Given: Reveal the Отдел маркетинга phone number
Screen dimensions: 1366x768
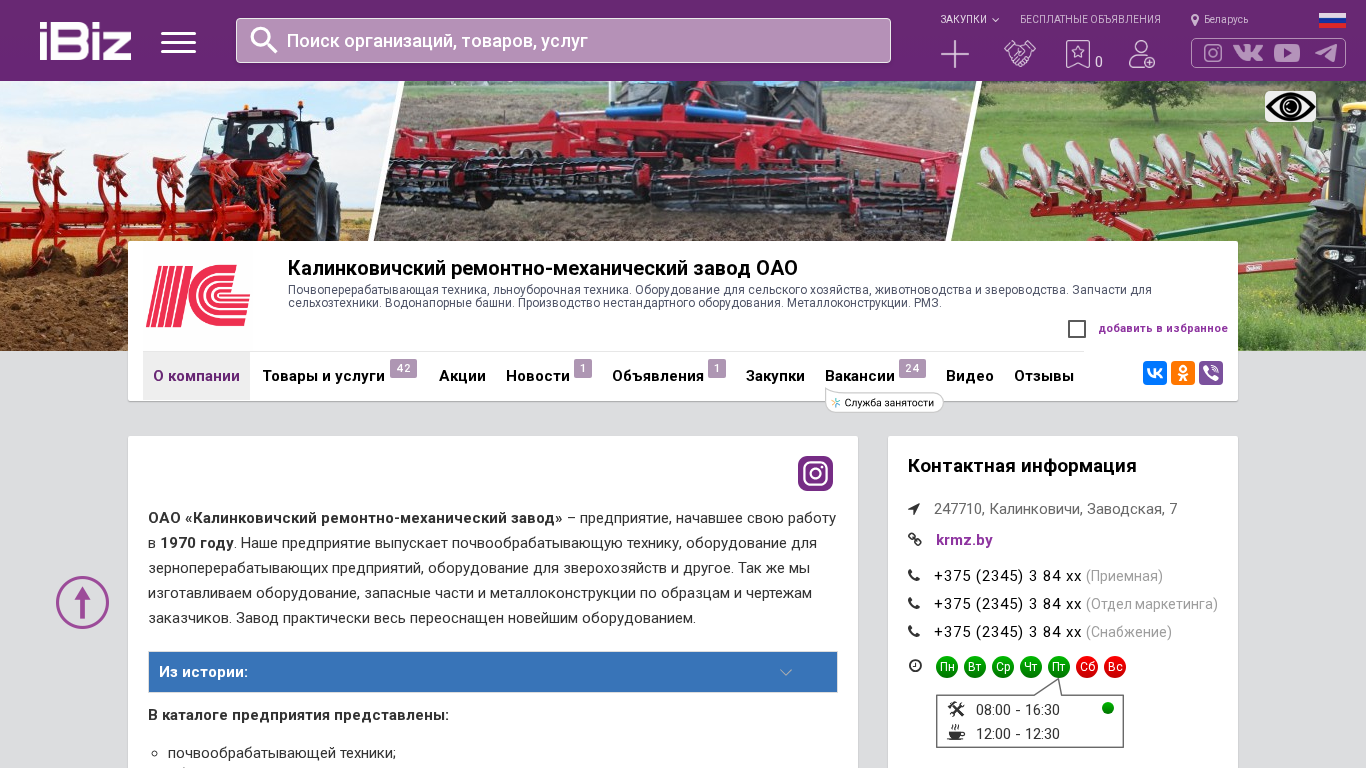Looking at the screenshot, I should tap(1008, 604).
